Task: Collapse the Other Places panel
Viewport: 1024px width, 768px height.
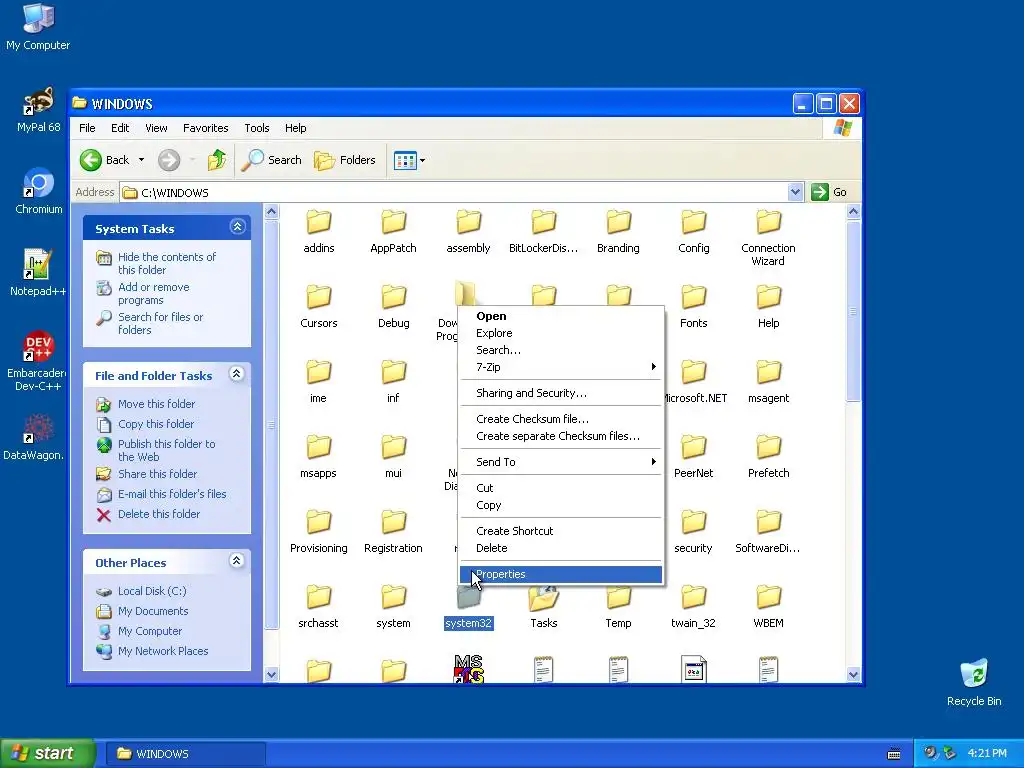Action: (x=237, y=560)
